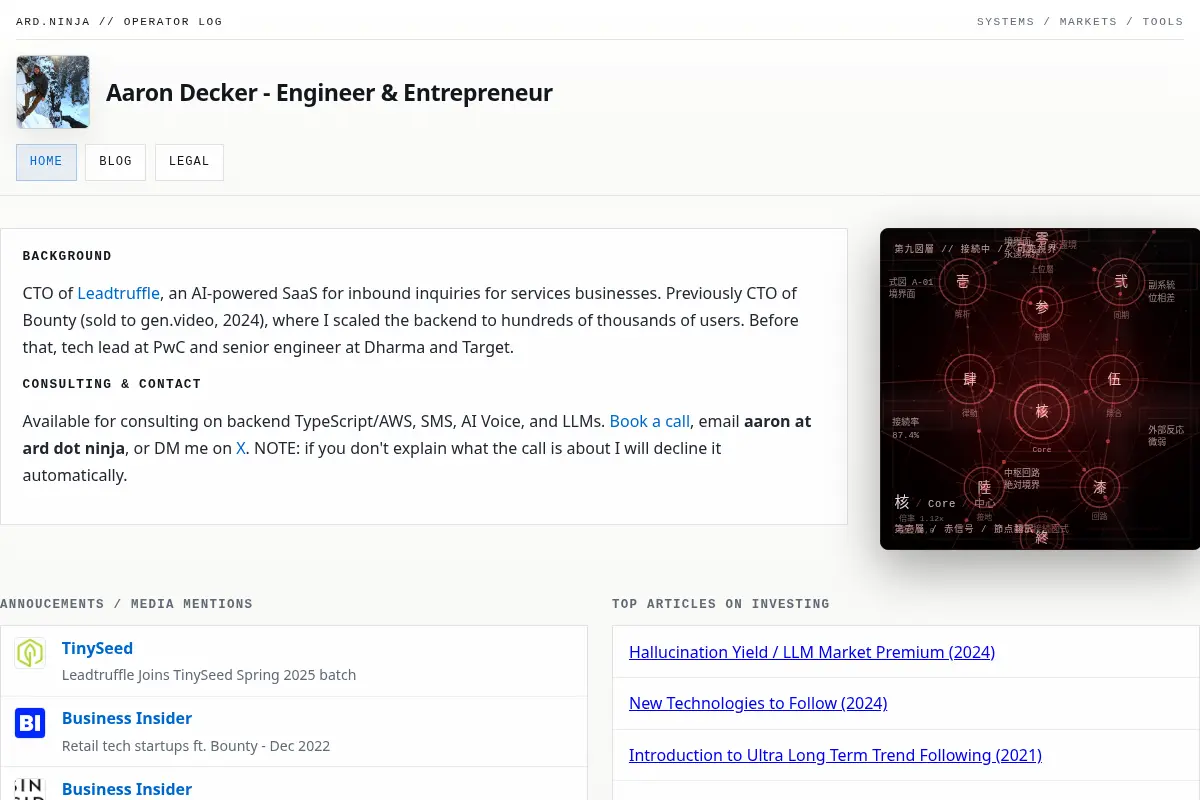Click the central 核 Core node
Image resolution: width=1200 pixels, height=800 pixels.
click(x=1042, y=411)
